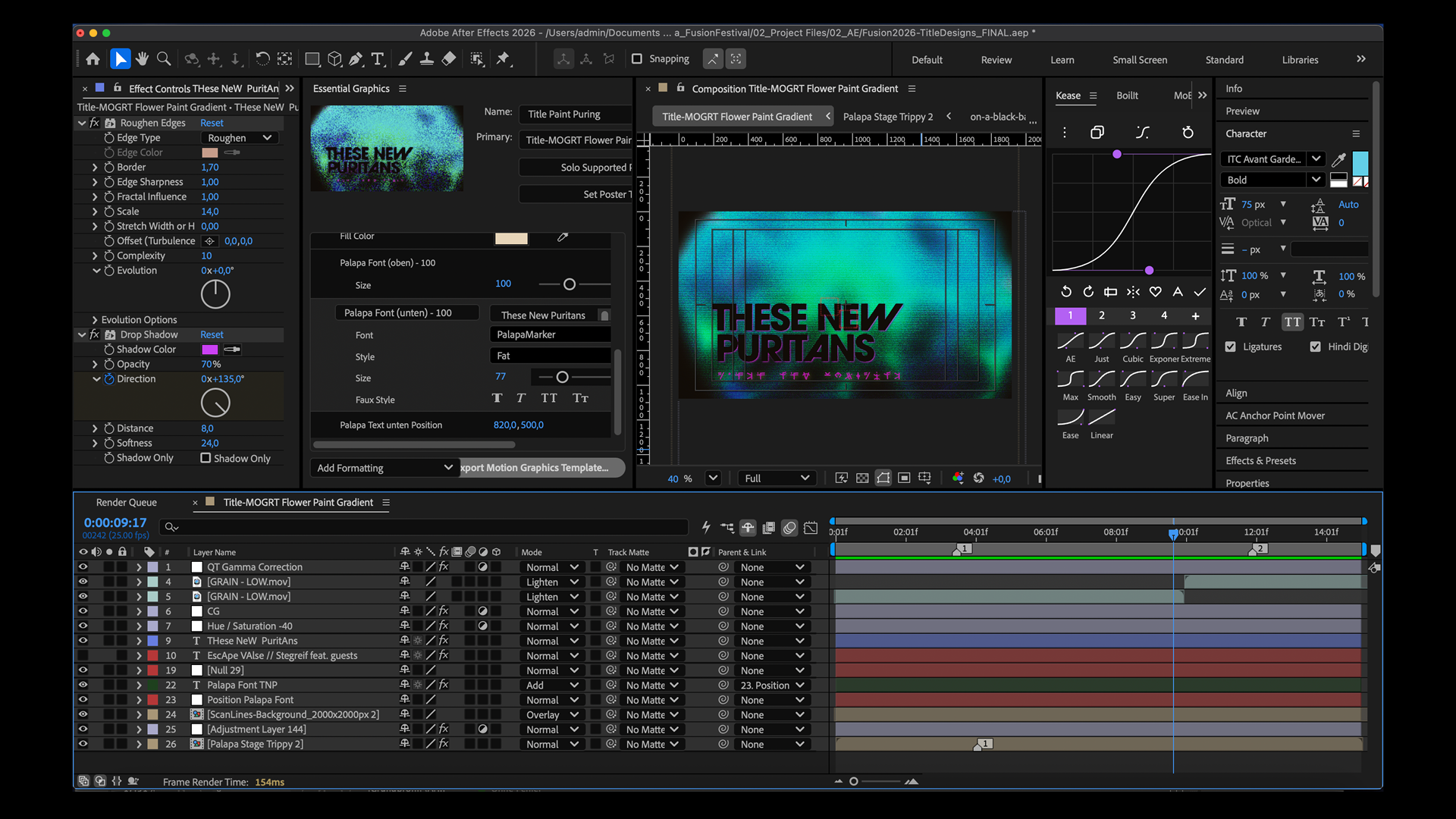Switch to the Learn workspace

(x=1062, y=60)
